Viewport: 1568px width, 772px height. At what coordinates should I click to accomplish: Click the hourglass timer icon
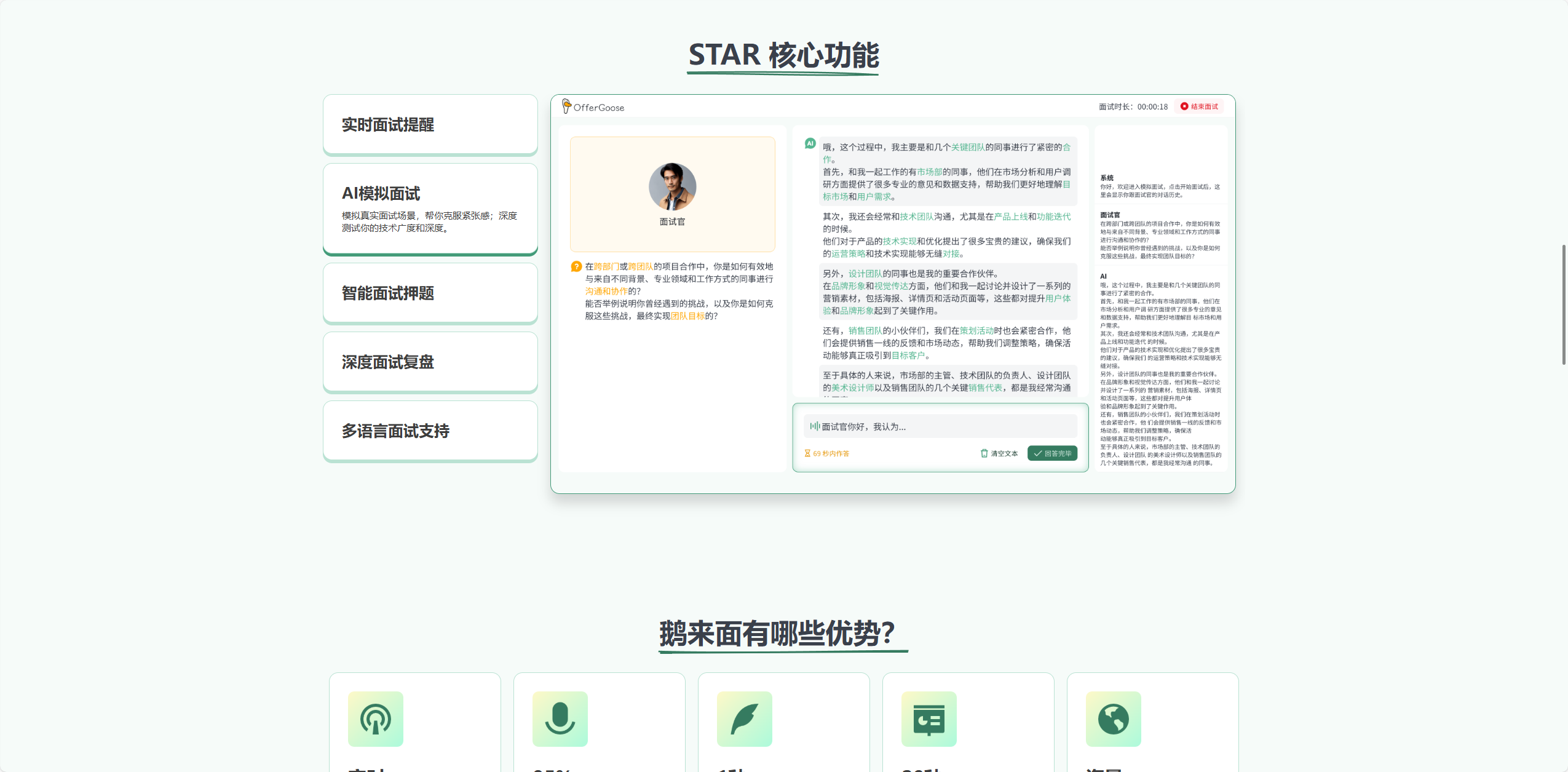[x=807, y=453]
